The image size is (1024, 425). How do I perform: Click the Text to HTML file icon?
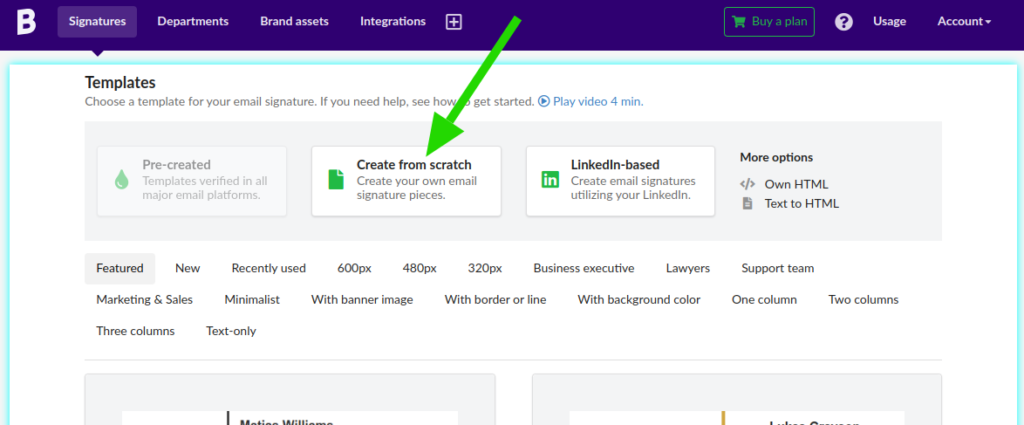click(747, 203)
